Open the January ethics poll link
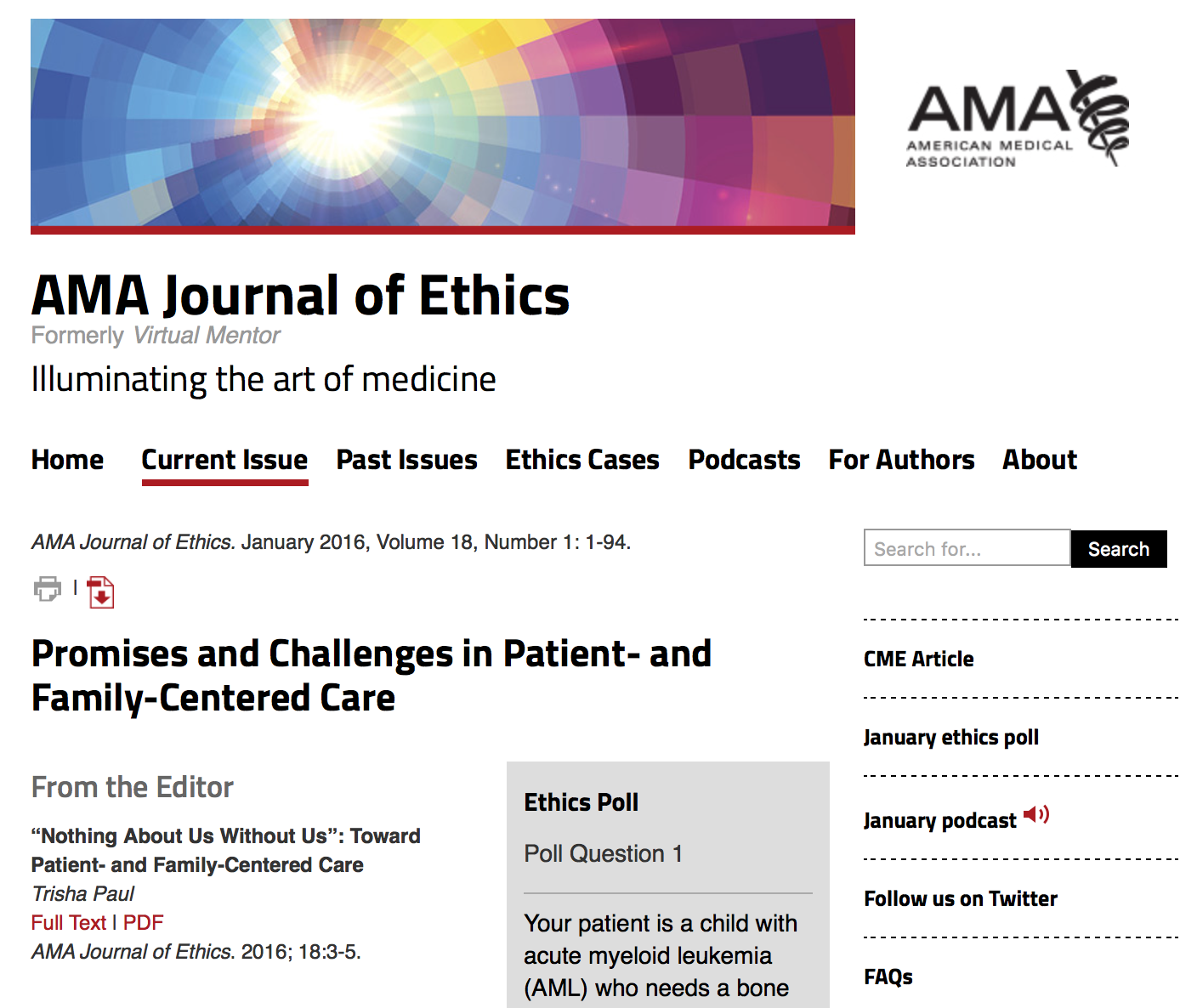The height and width of the screenshot is (1008, 1180). pos(950,737)
